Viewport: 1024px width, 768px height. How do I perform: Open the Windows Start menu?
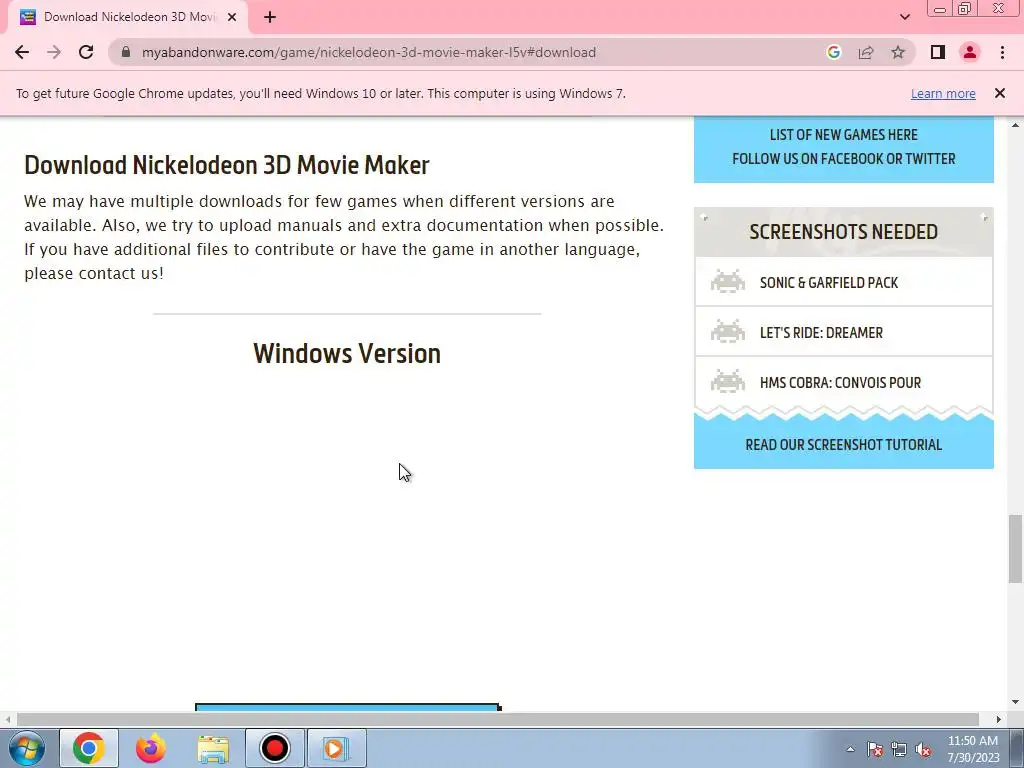26,748
